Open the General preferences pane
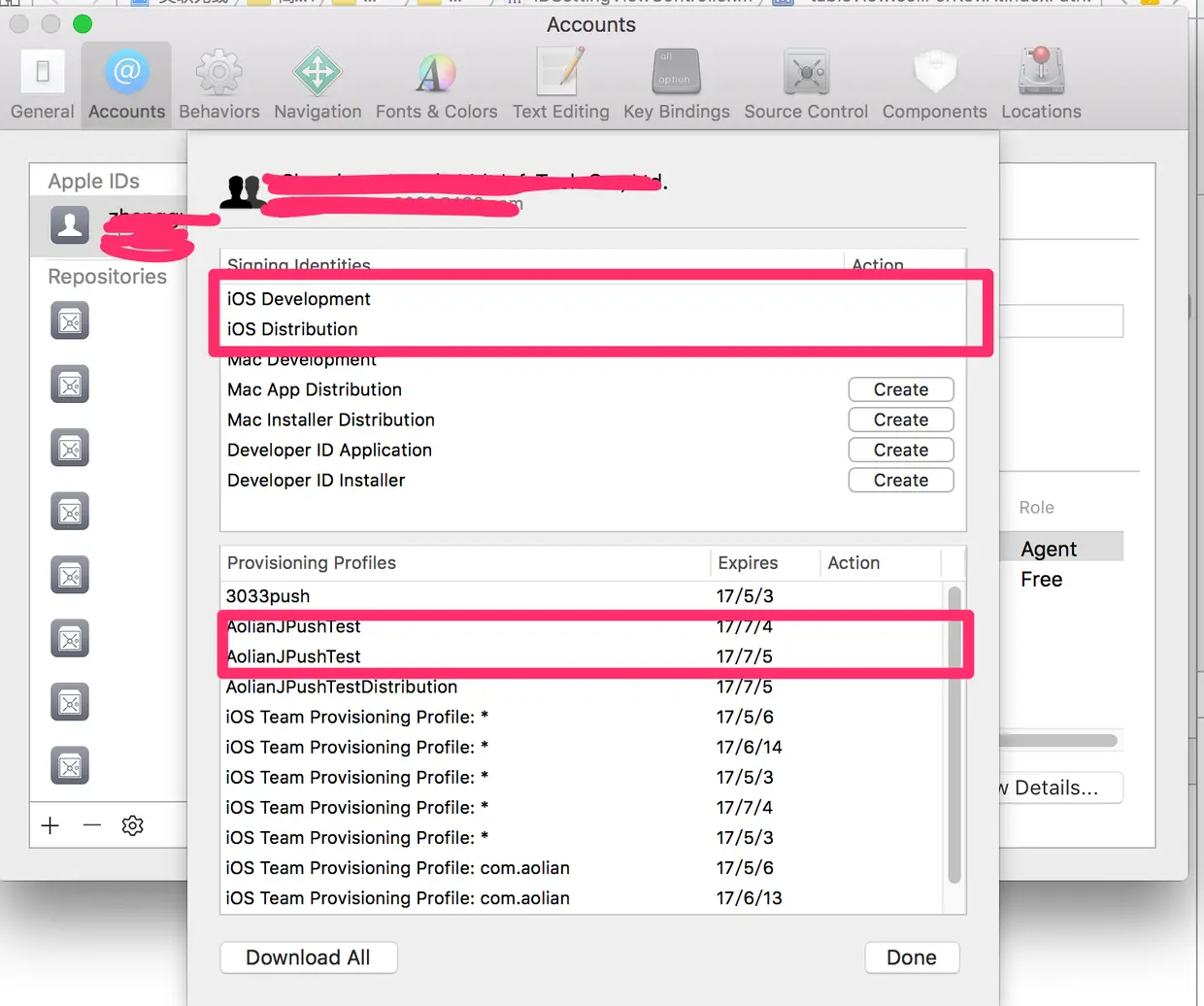Screen dimensions: 1204x1006 [42, 84]
